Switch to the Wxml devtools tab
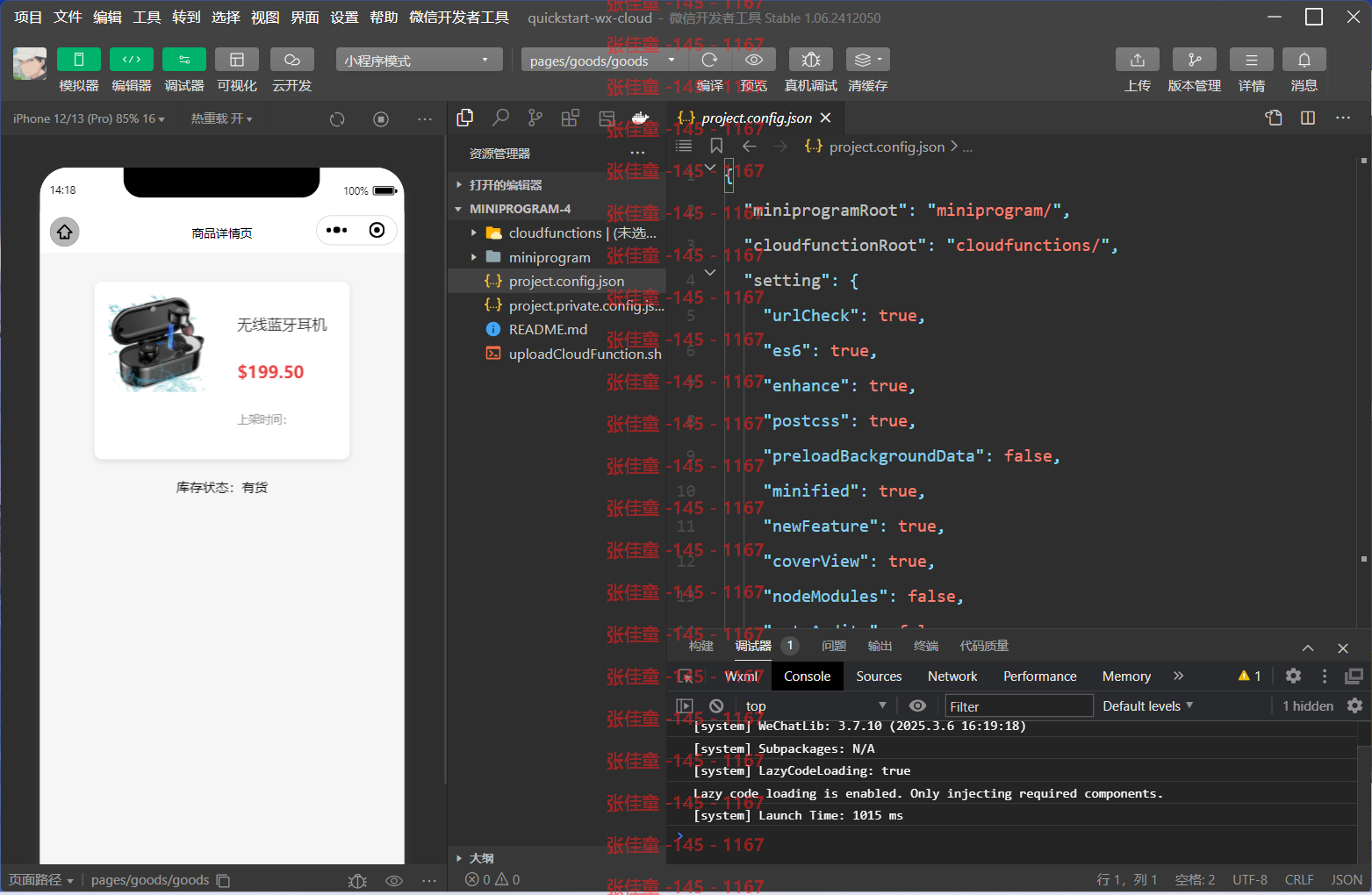Screen dimensions: 1372x895 point(741,677)
